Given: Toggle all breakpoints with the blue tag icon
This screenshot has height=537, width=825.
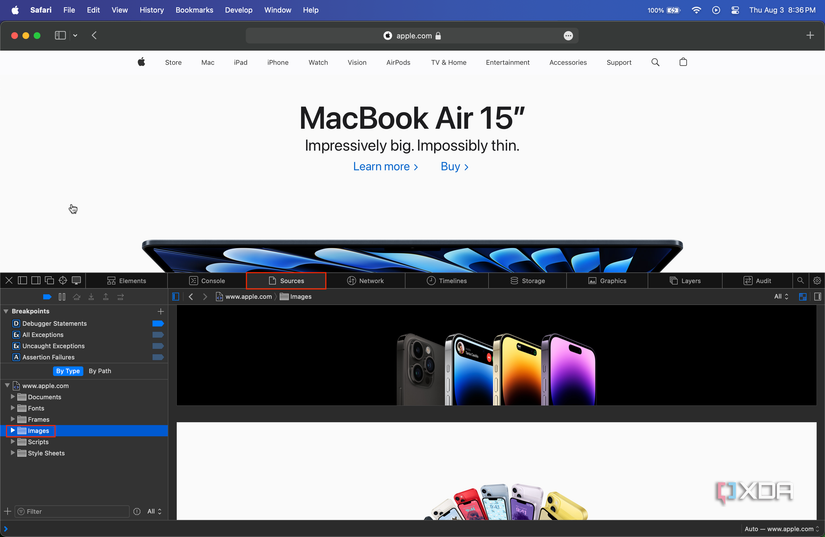Looking at the screenshot, I should point(47,297).
